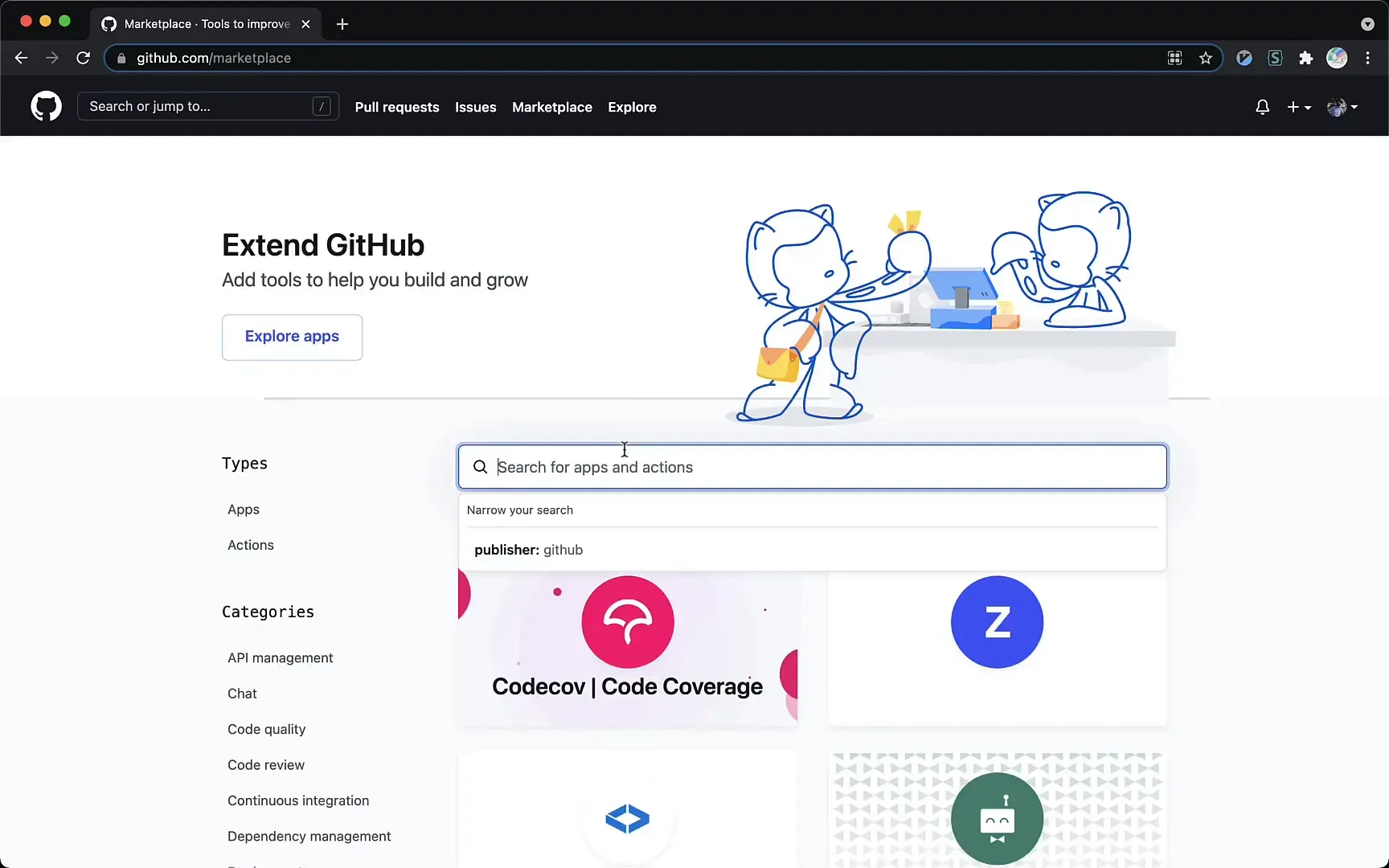Screen dimensions: 1389x868
Task: Open the notifications bell
Action: tap(1262, 107)
